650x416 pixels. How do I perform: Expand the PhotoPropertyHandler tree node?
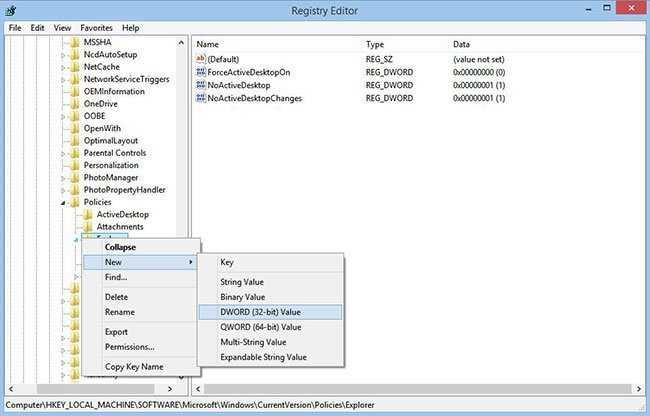pos(63,191)
